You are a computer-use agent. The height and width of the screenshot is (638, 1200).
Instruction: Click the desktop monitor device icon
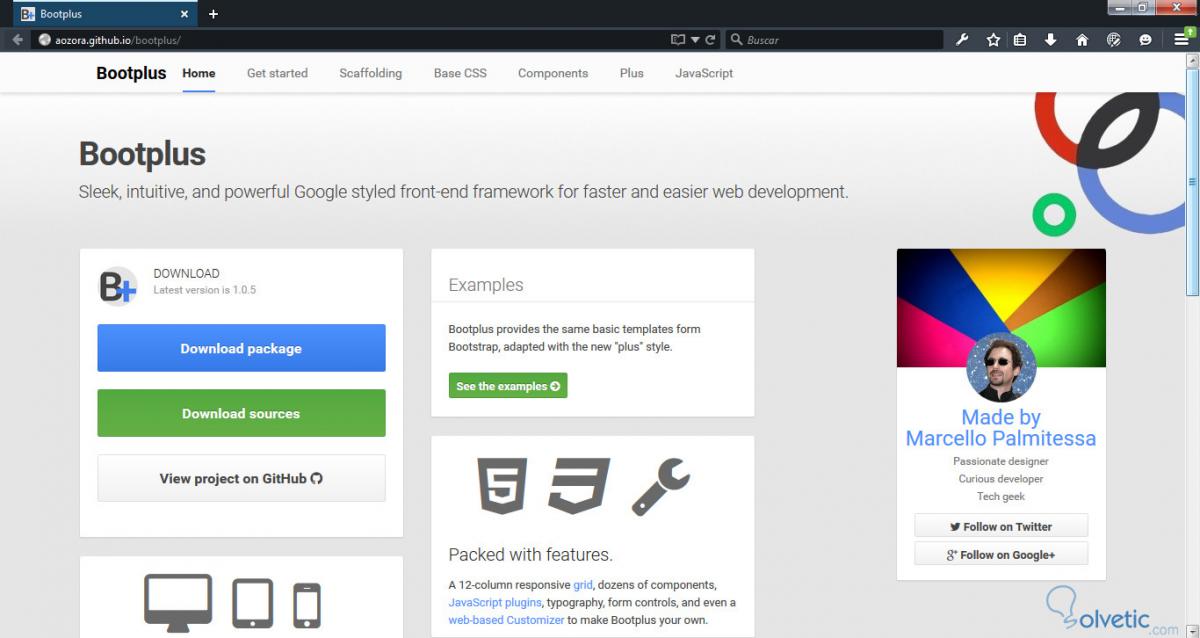(178, 603)
